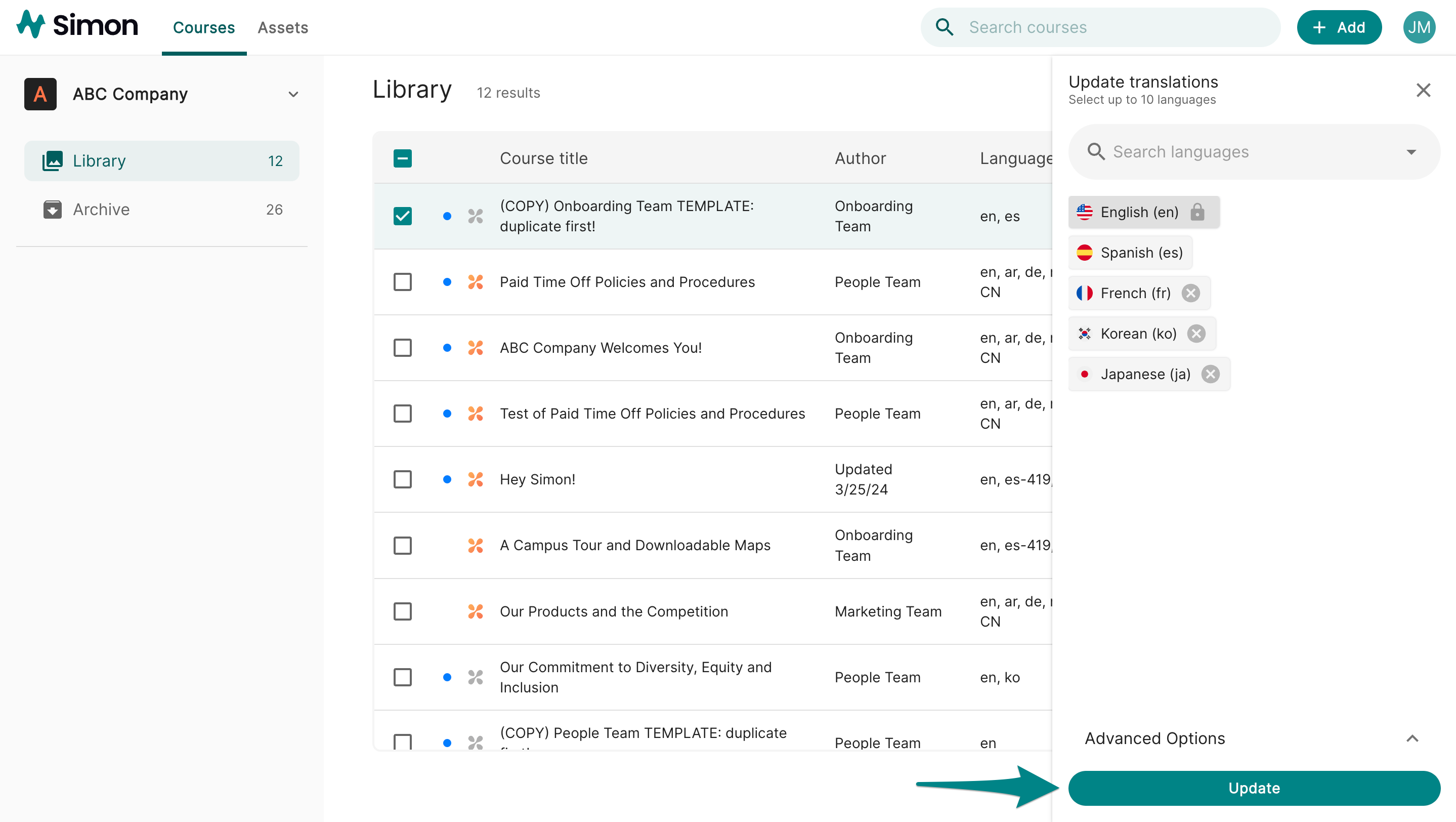
Task: Click the '12 results' count text
Action: coord(508,93)
